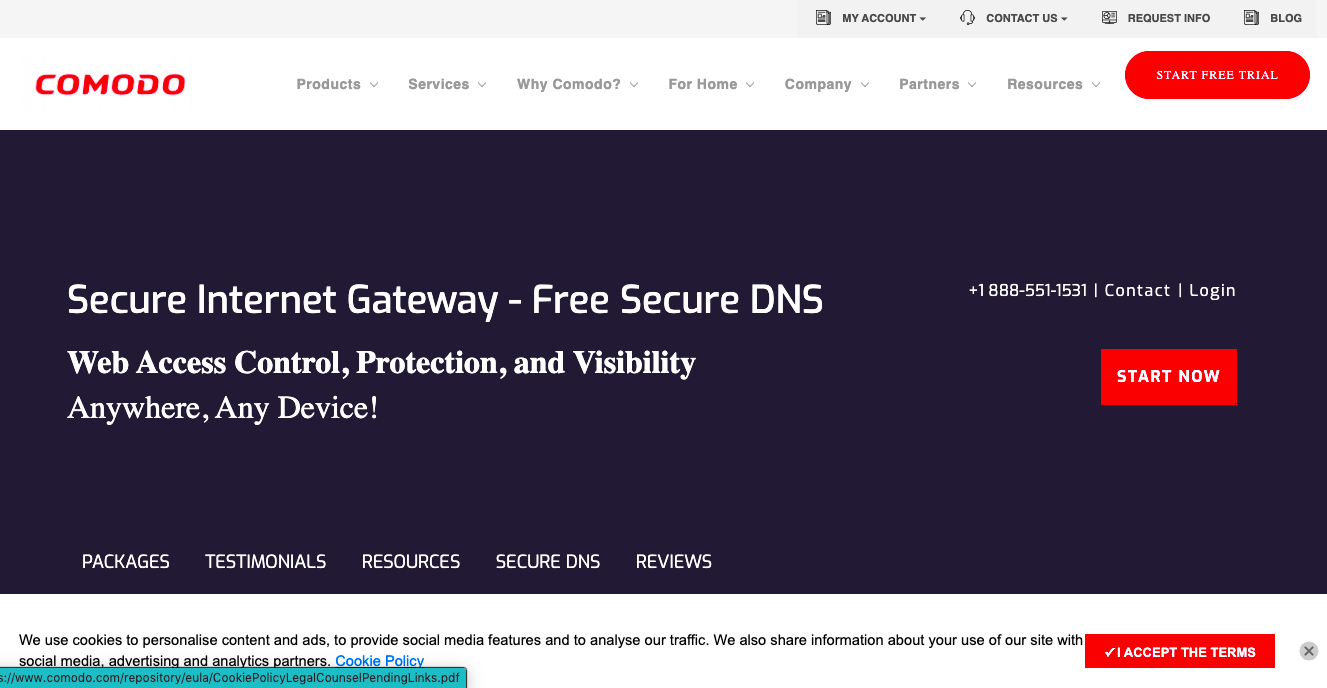Dismiss the cookie banner with the X icon

[x=1308, y=650]
